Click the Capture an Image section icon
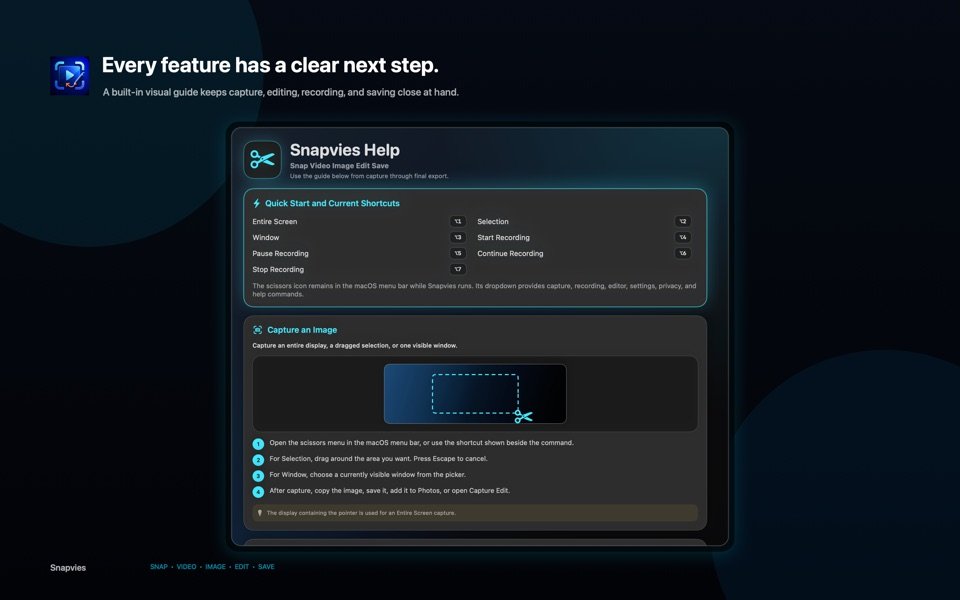Image resolution: width=960 pixels, height=600 pixels. click(258, 330)
